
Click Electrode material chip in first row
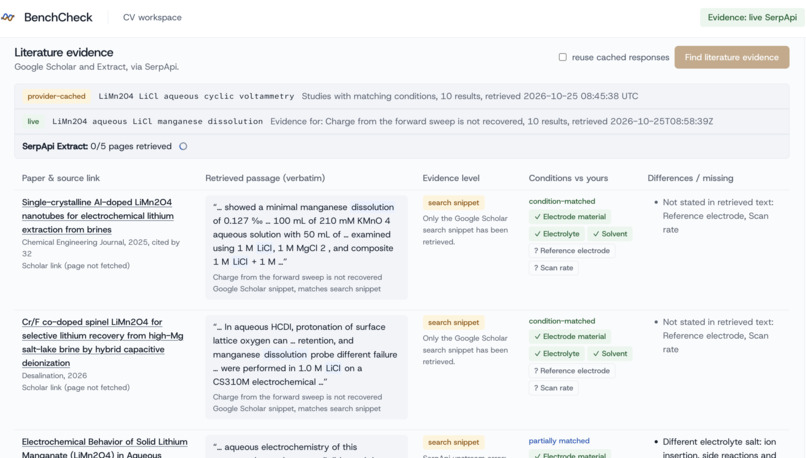pos(570,216)
